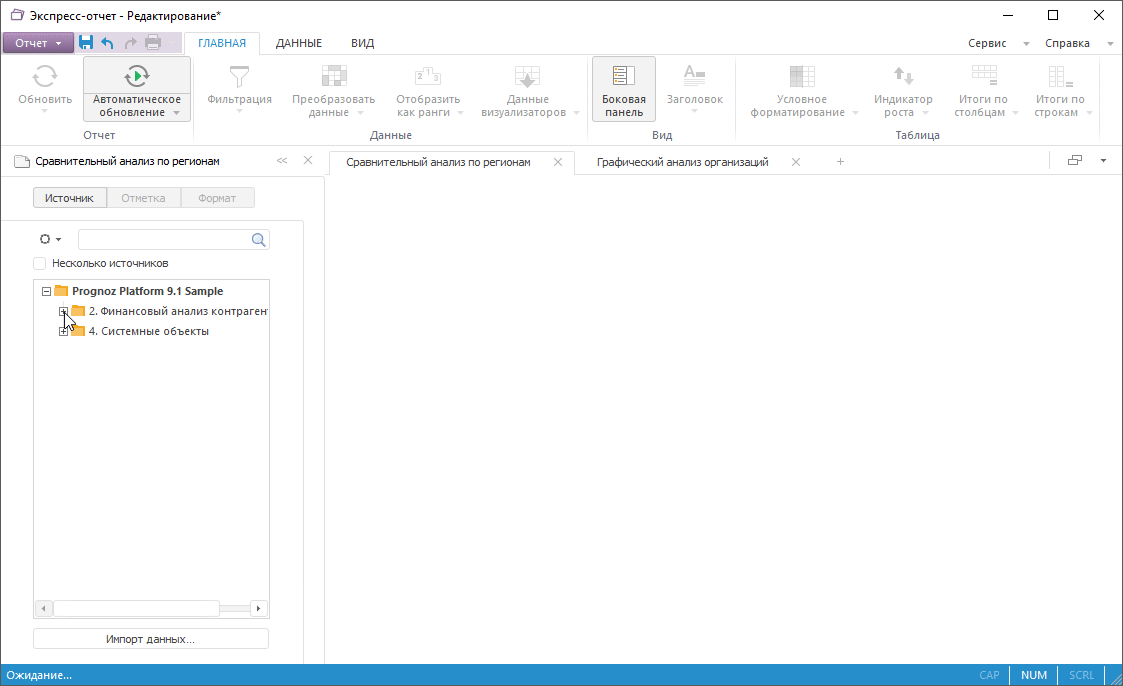The width and height of the screenshot is (1123, 686).
Task: Click Преобразовать данные icon
Action: point(334,76)
